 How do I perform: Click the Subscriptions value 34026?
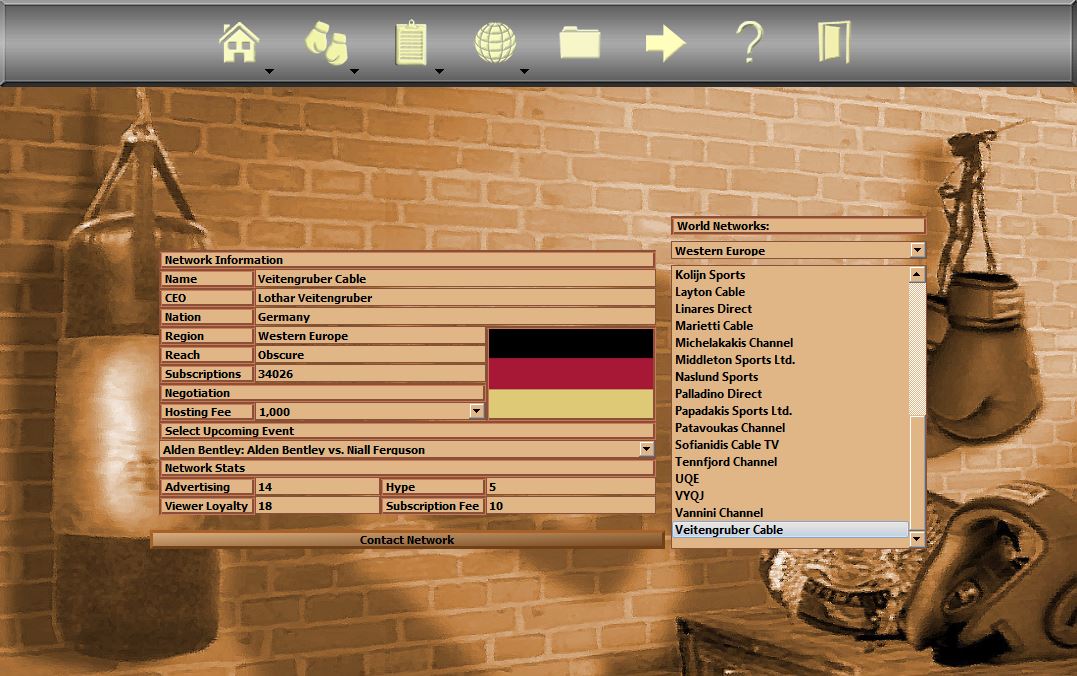click(x=370, y=374)
